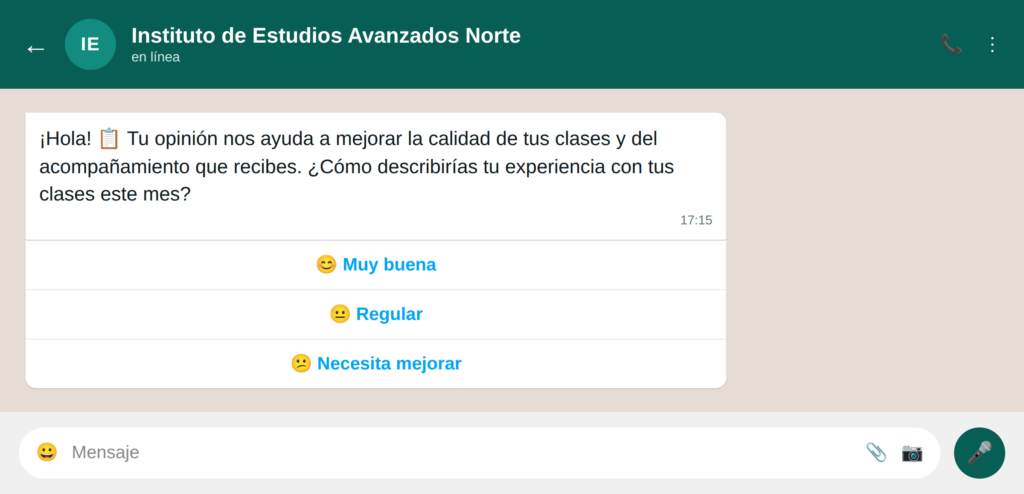Attach a file with the paperclip icon
This screenshot has width=1024, height=494.
(x=876, y=452)
